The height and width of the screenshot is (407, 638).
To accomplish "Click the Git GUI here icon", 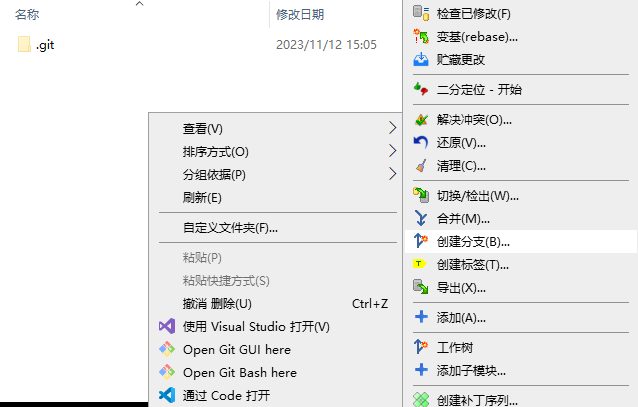I will point(167,349).
